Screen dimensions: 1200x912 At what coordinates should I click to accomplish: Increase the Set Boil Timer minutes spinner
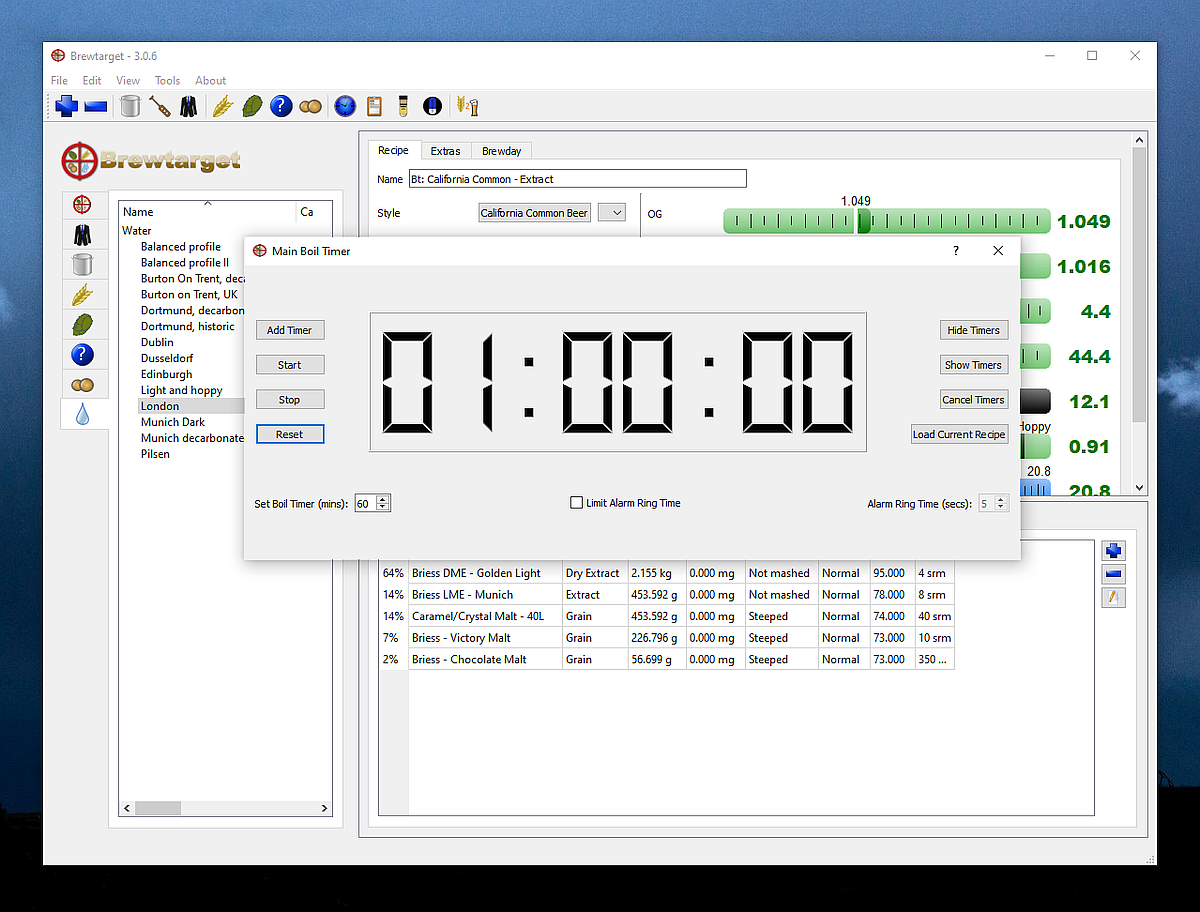(383, 500)
